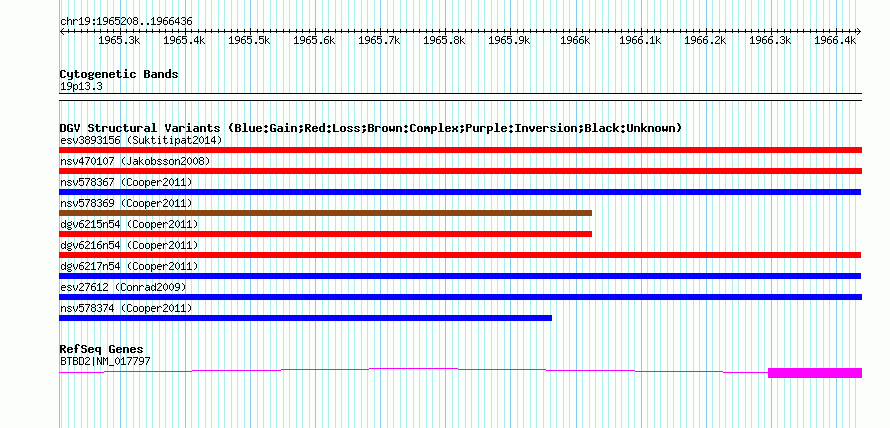The image size is (890, 428).
Task: Click the 1966k ruler tick label
Action: tap(576, 41)
